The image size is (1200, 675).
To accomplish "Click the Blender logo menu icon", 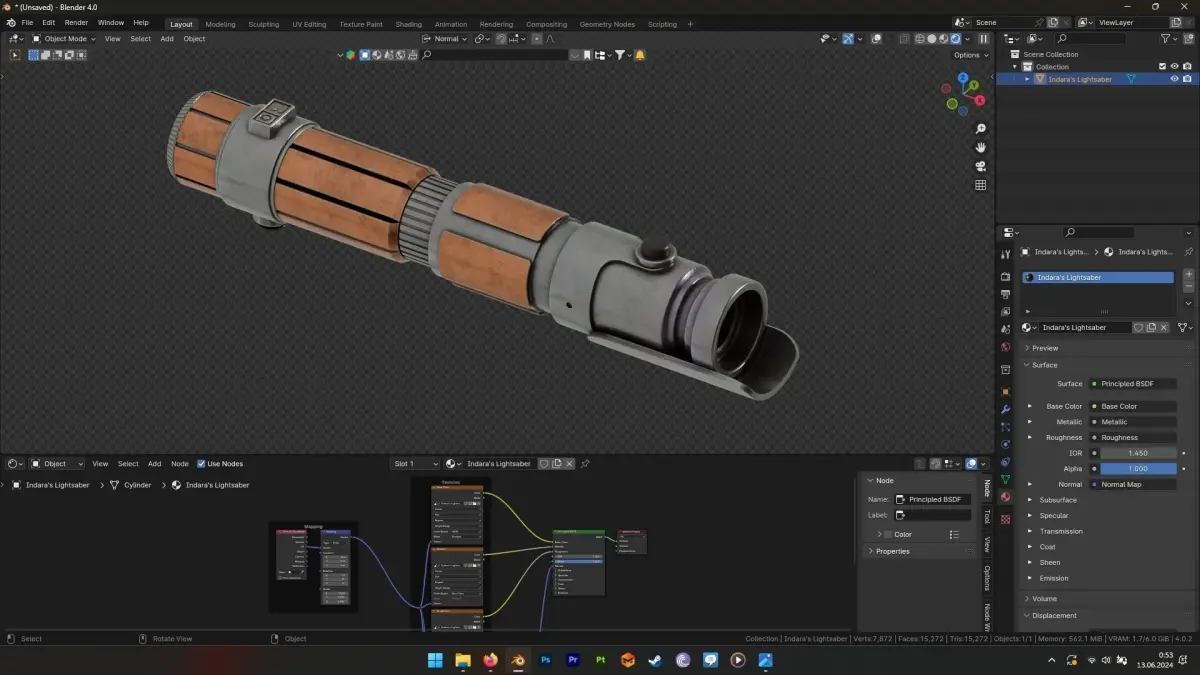I will (11, 22).
